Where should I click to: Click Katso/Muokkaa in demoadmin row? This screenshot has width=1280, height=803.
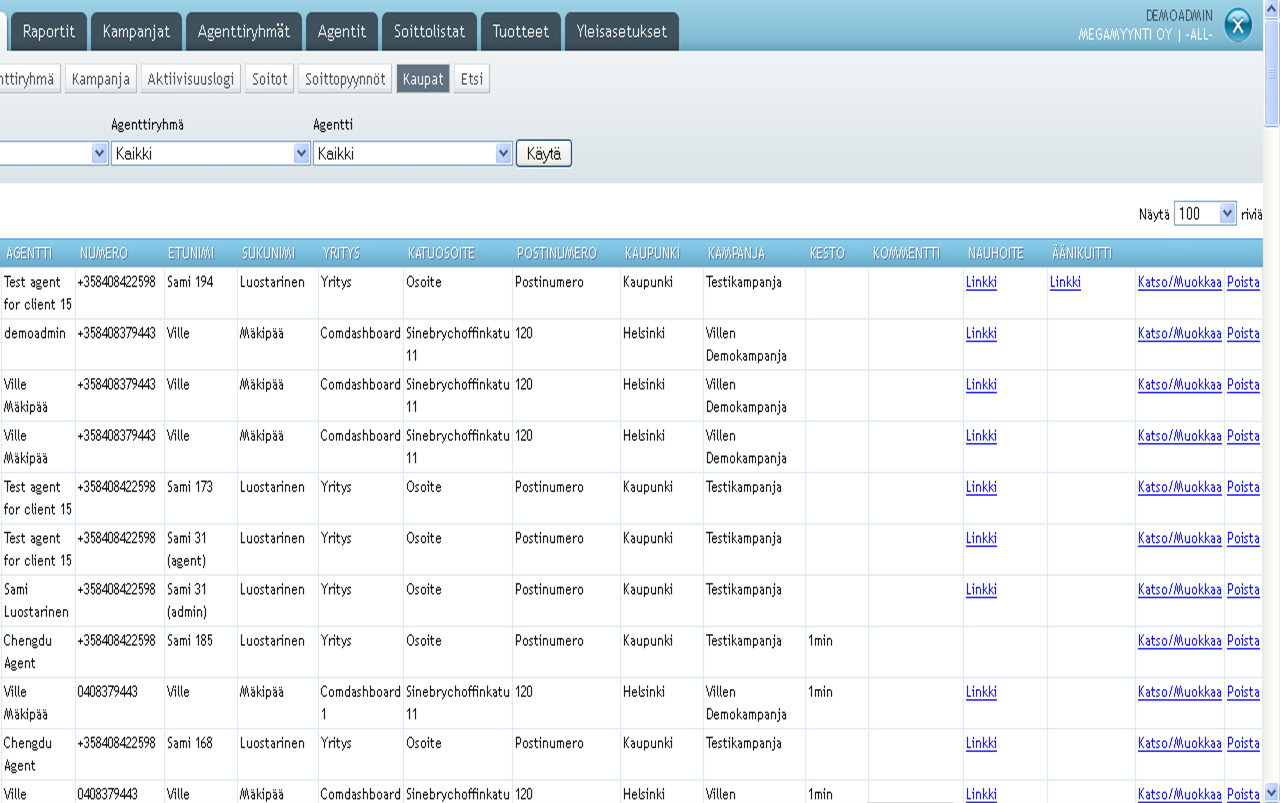pyautogui.click(x=1180, y=333)
